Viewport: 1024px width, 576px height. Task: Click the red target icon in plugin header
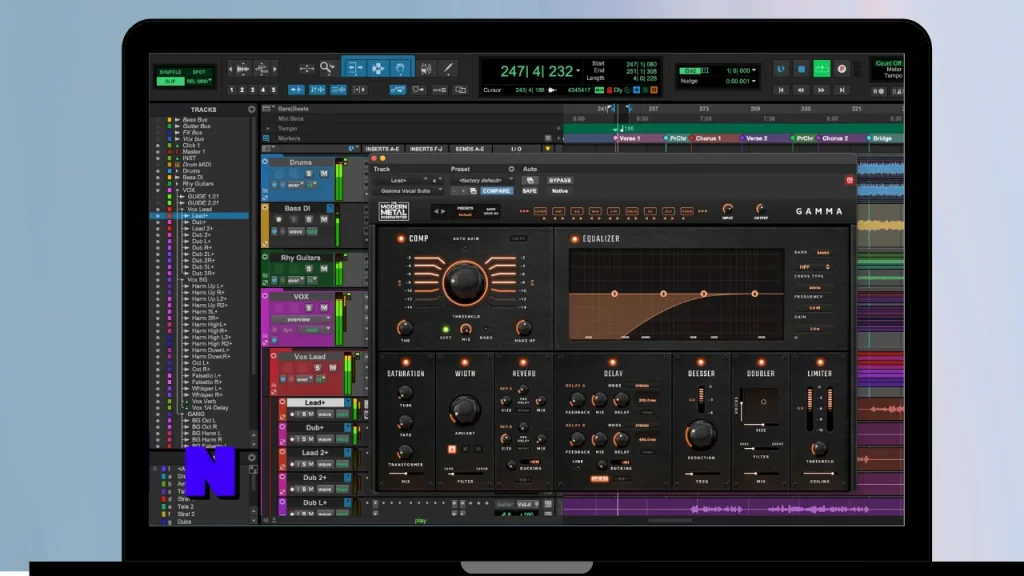(849, 180)
